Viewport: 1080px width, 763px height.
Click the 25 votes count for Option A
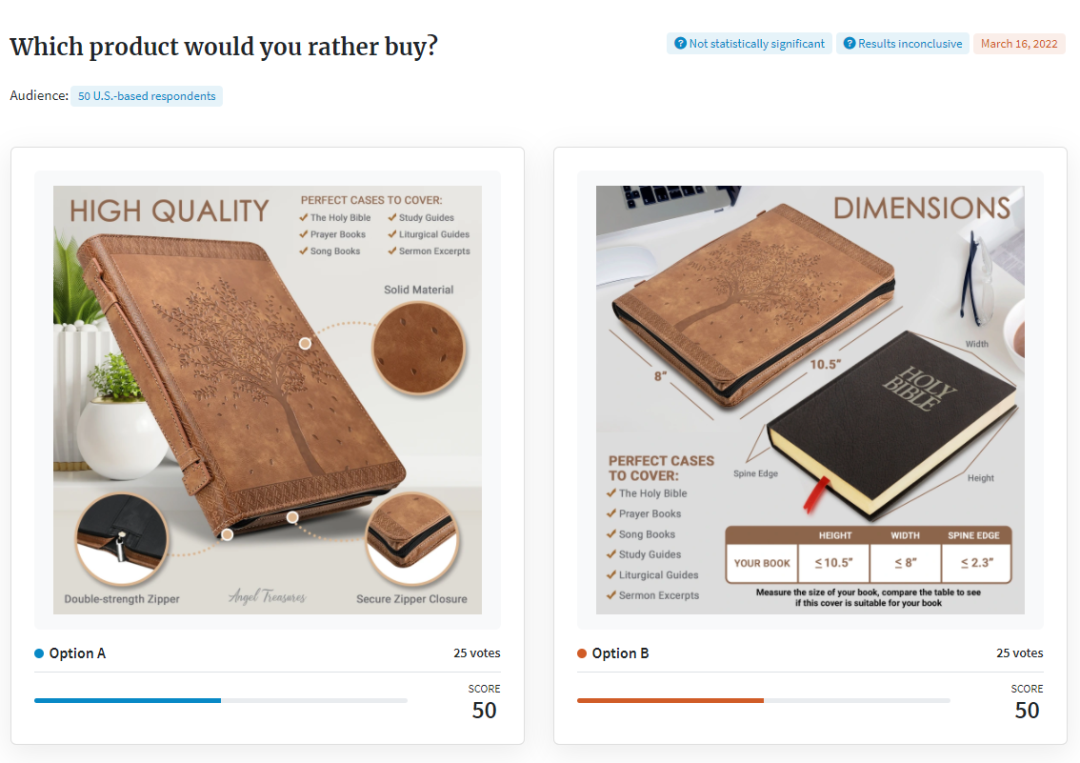(x=476, y=653)
